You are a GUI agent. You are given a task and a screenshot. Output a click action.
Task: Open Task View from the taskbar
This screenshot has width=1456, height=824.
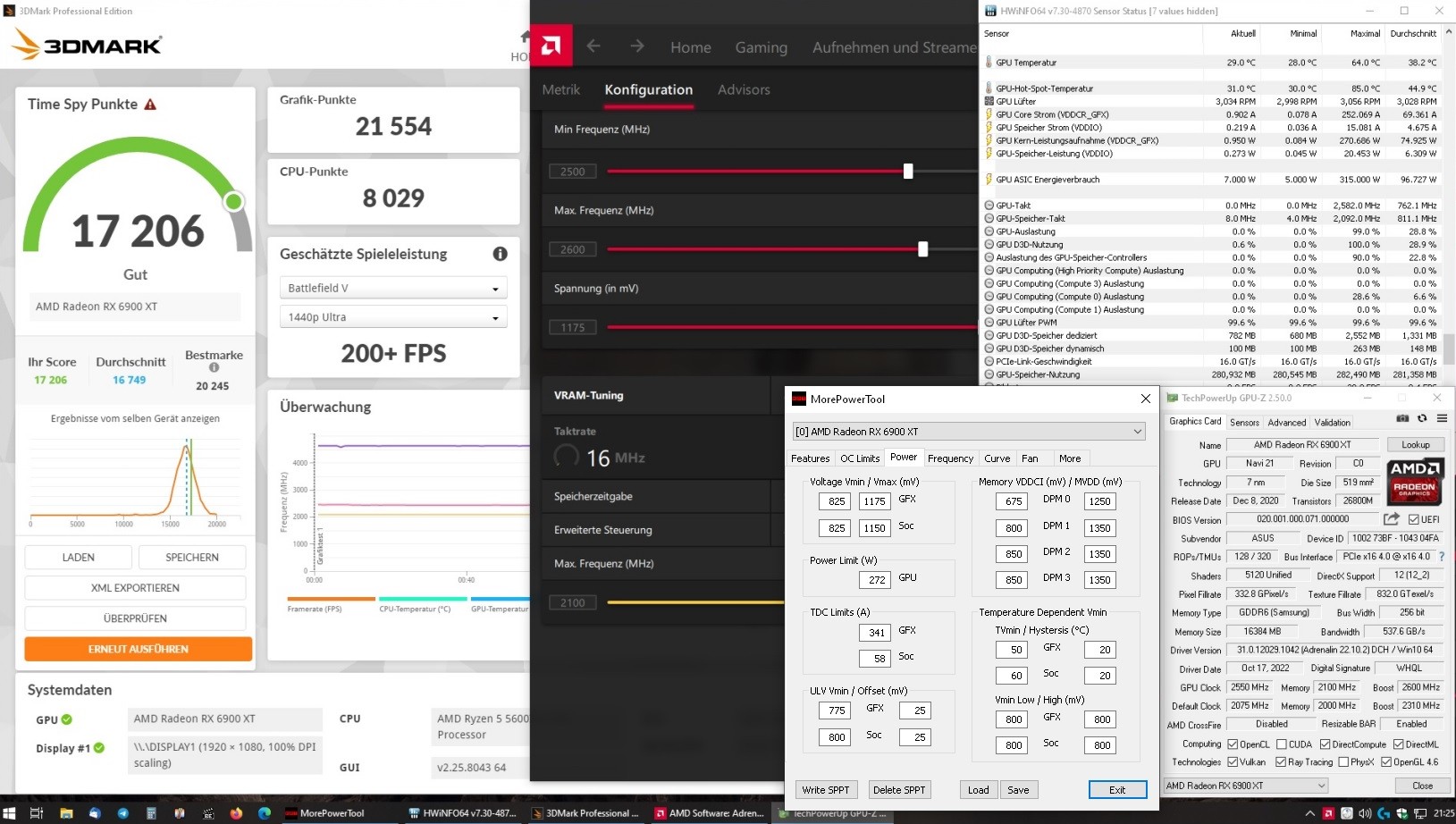tap(37, 813)
